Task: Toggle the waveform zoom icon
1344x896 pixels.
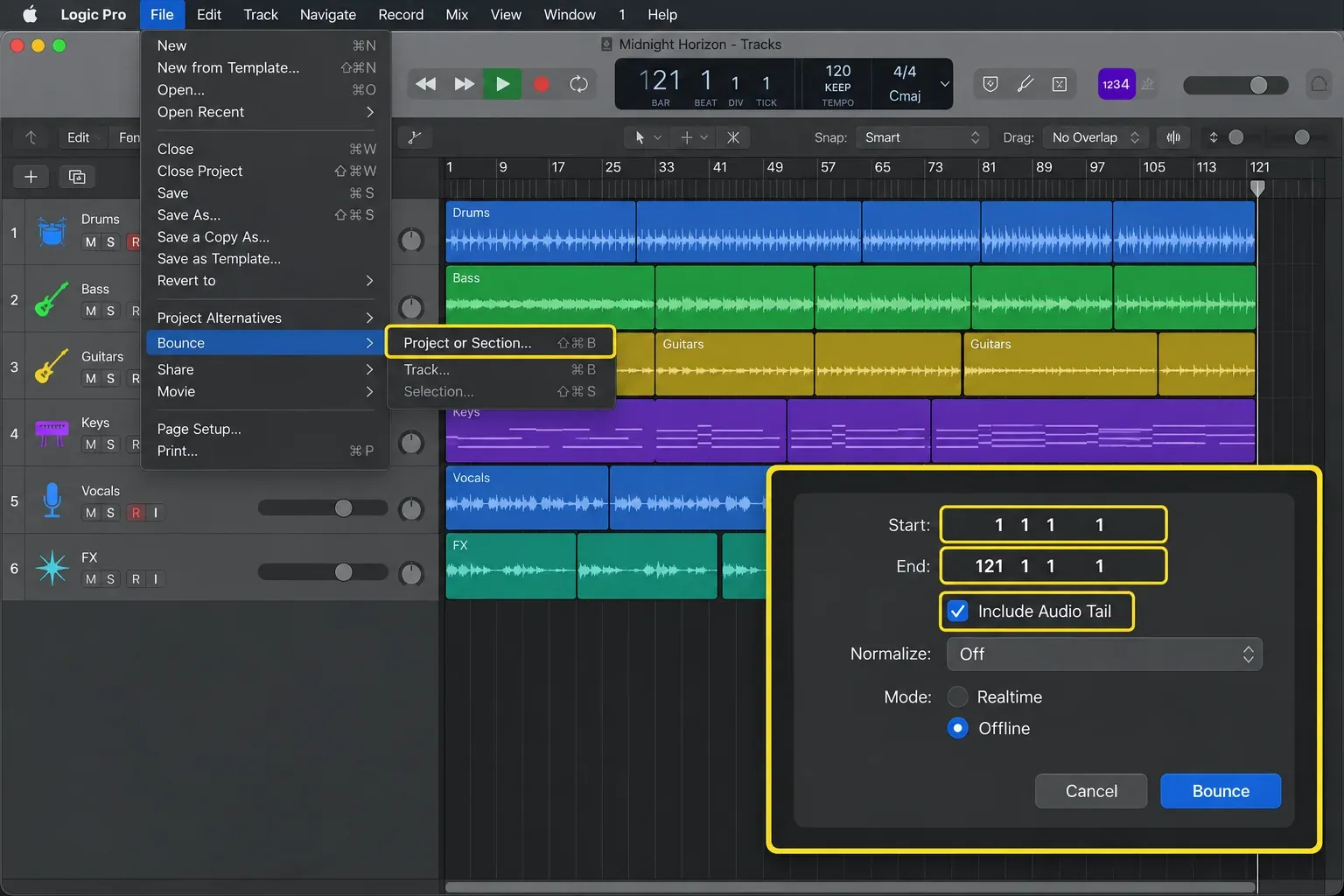Action: coord(1173,137)
